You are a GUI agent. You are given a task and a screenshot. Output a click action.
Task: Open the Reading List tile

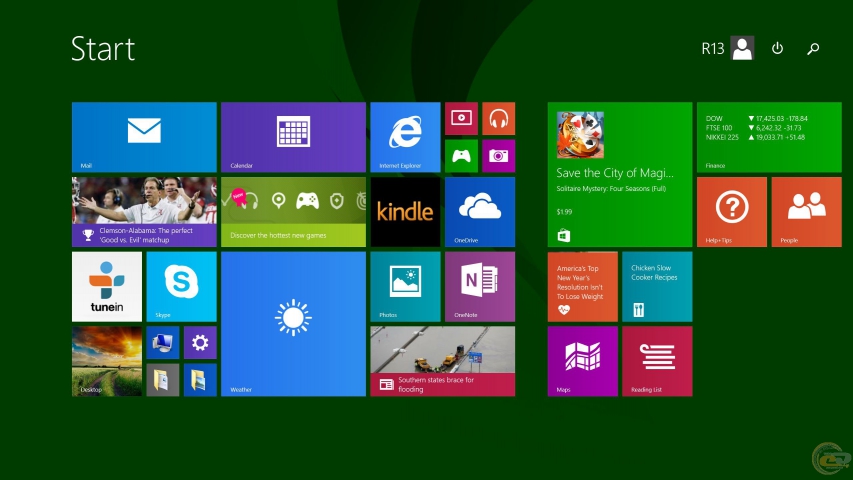(x=657, y=361)
